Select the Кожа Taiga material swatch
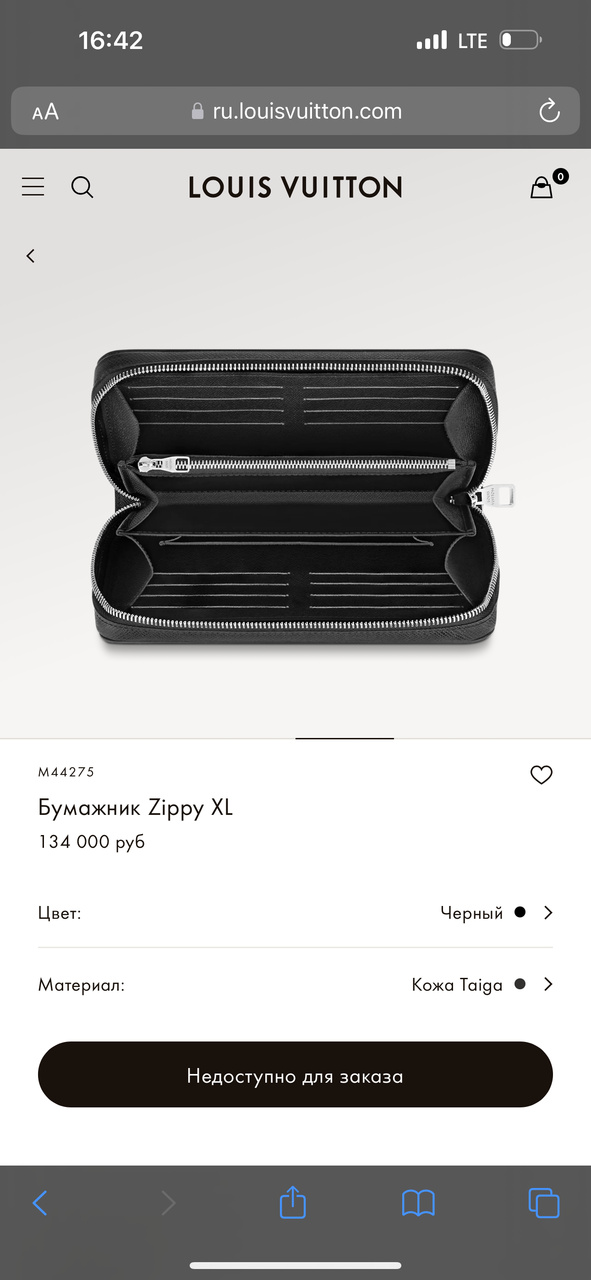Image resolution: width=591 pixels, height=1280 pixels. [519, 984]
